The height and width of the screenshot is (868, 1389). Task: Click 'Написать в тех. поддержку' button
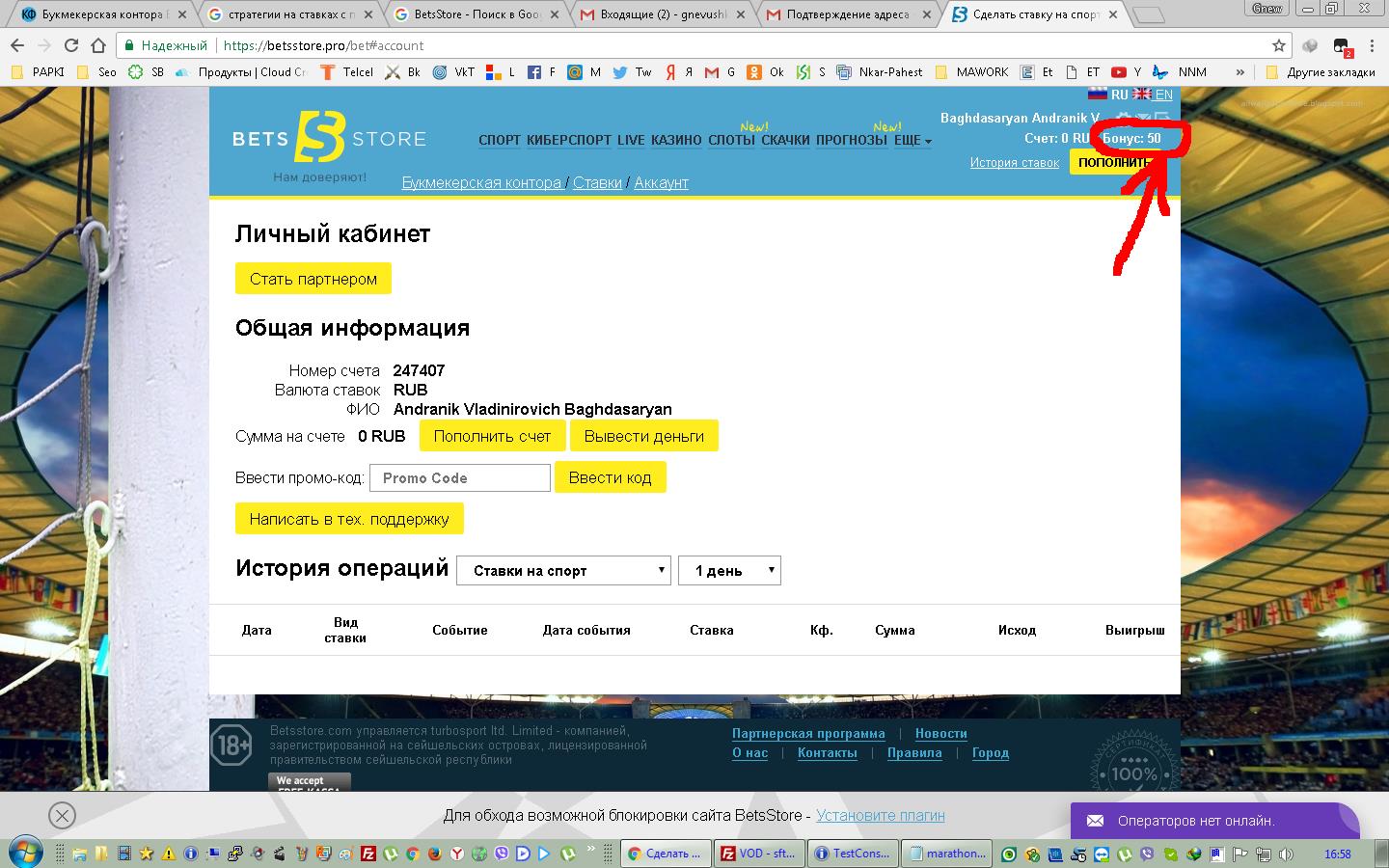click(x=349, y=519)
